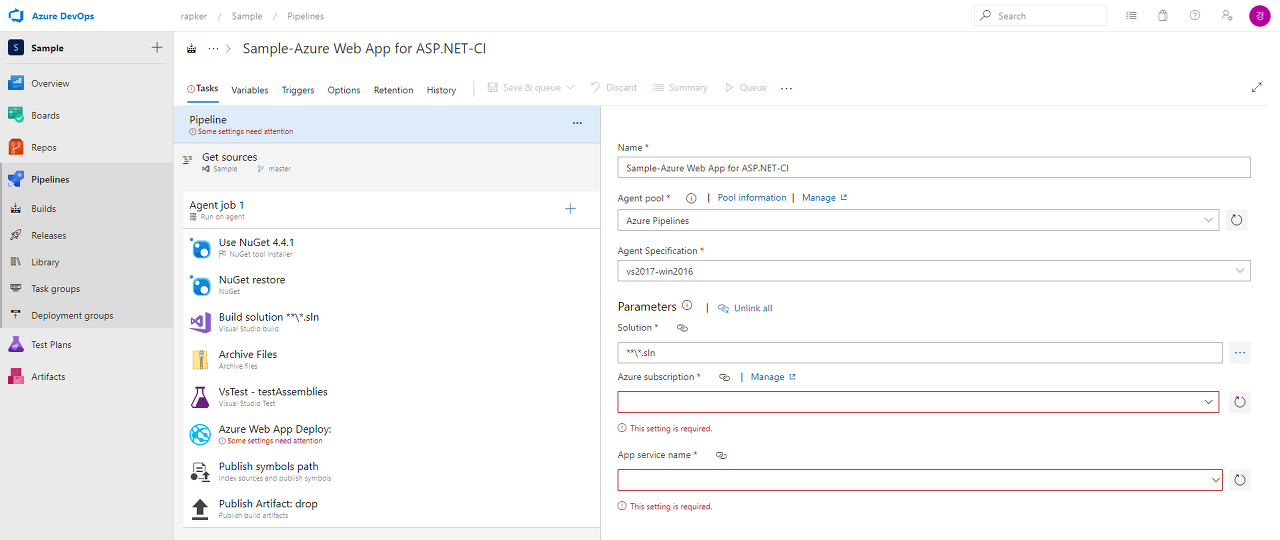
Task: Refresh the Azure subscription list
Action: (x=1240, y=402)
